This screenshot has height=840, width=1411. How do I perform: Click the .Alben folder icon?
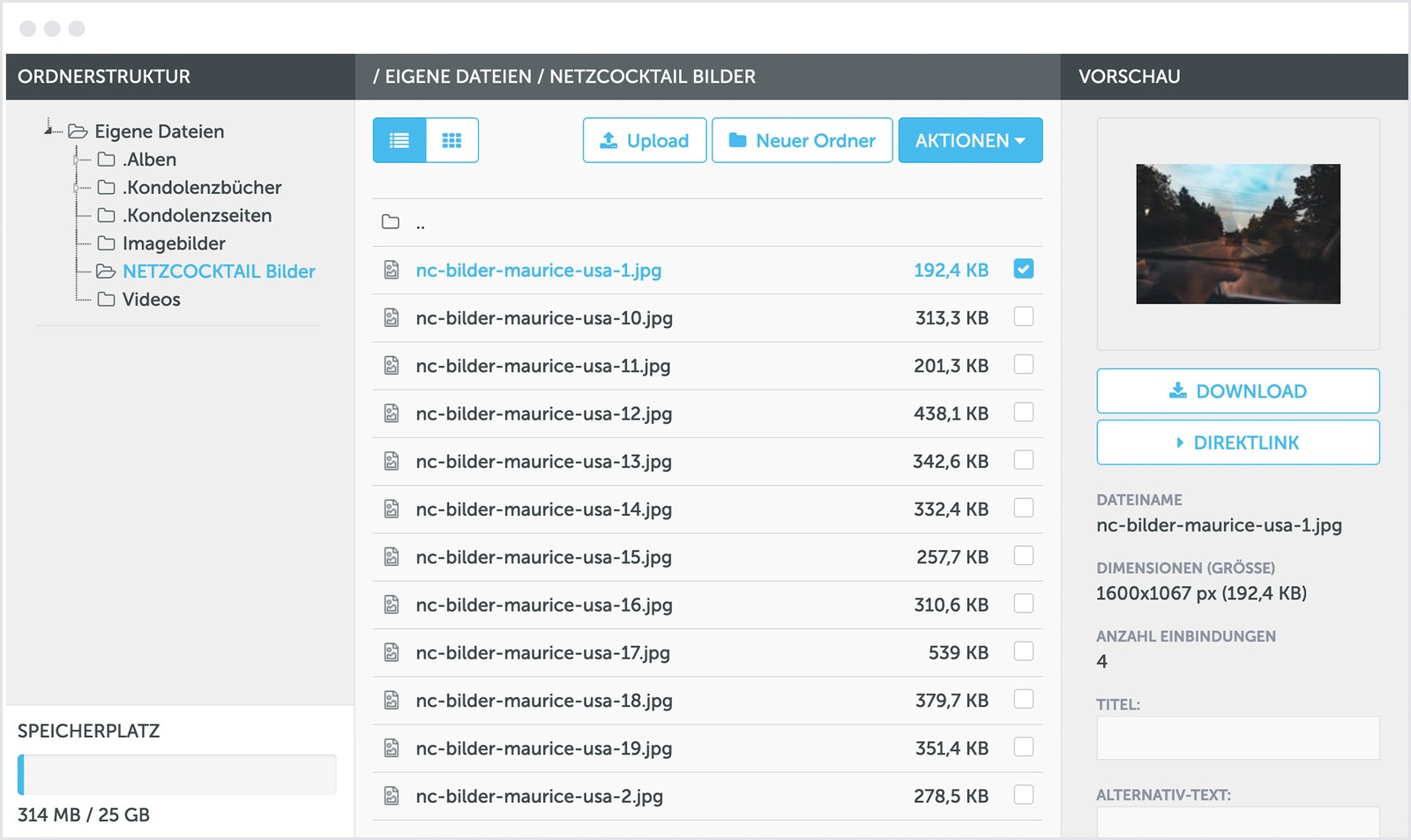[x=107, y=160]
